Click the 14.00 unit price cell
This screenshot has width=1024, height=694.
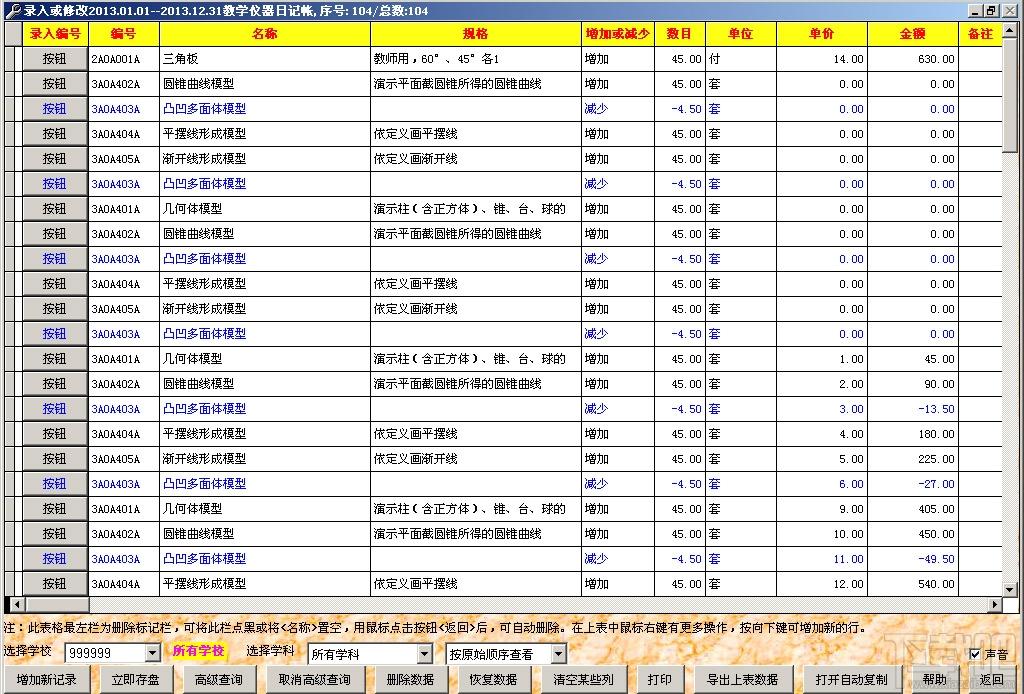pos(822,59)
